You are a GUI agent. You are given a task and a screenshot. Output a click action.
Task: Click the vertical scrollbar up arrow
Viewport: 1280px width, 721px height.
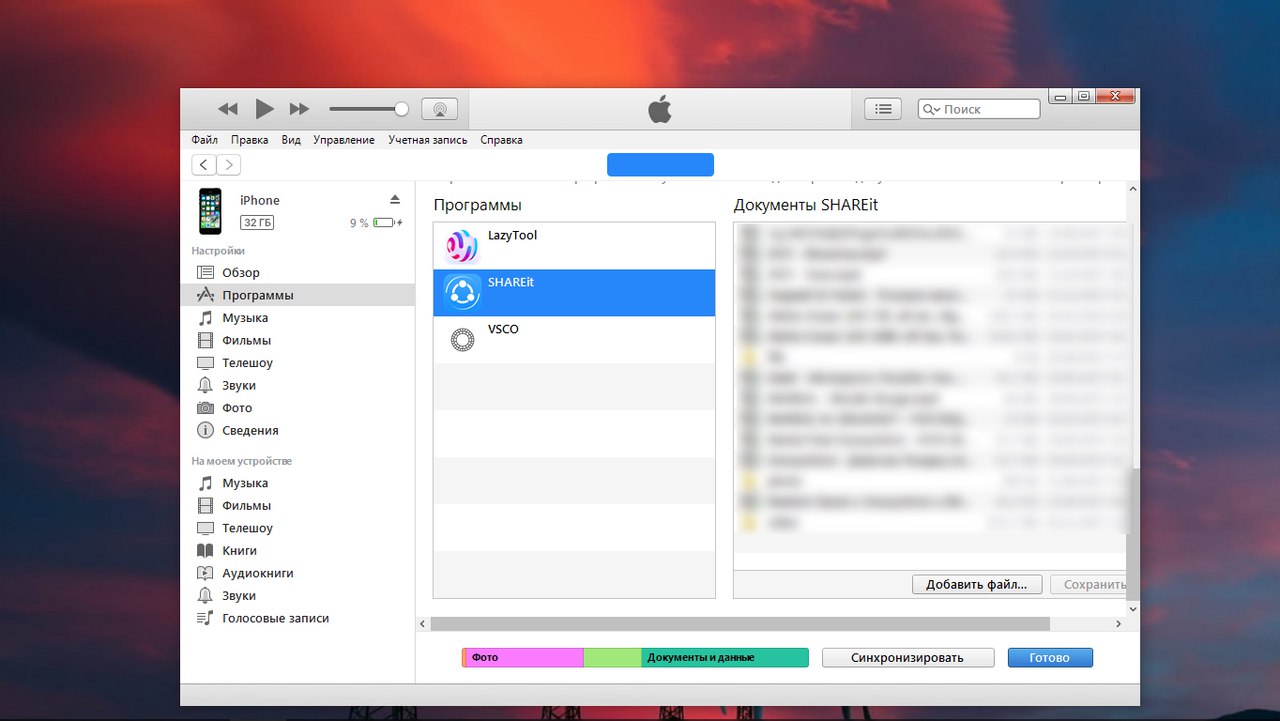[1133, 189]
